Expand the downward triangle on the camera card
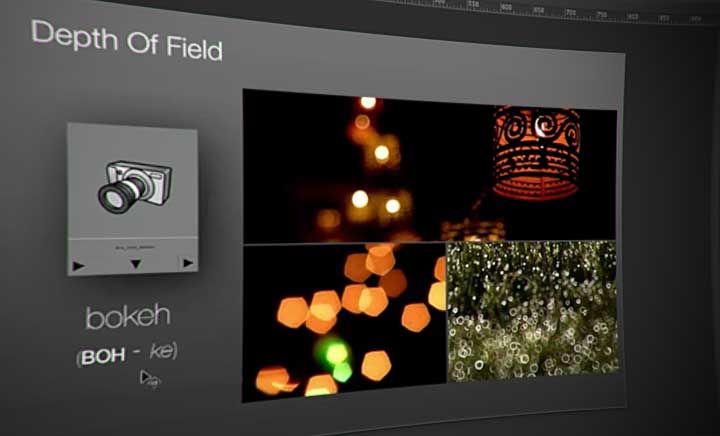 [135, 264]
